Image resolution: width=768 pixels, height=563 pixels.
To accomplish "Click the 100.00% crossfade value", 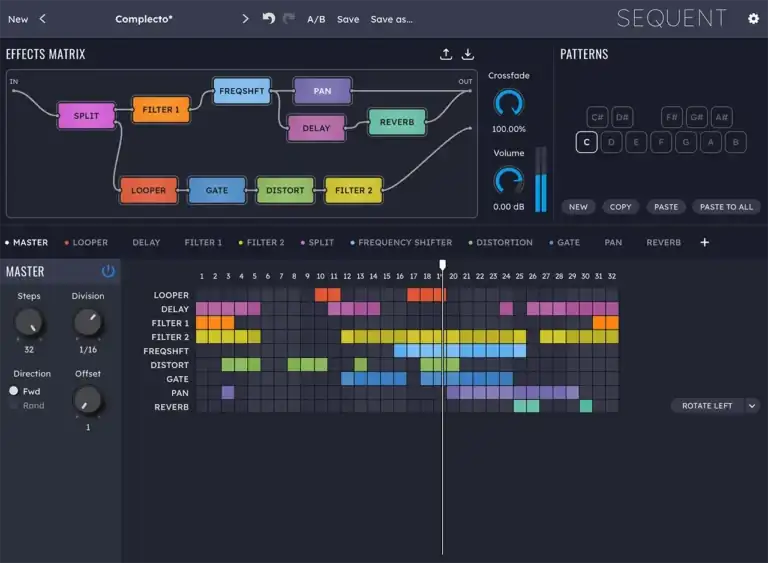I will [509, 129].
